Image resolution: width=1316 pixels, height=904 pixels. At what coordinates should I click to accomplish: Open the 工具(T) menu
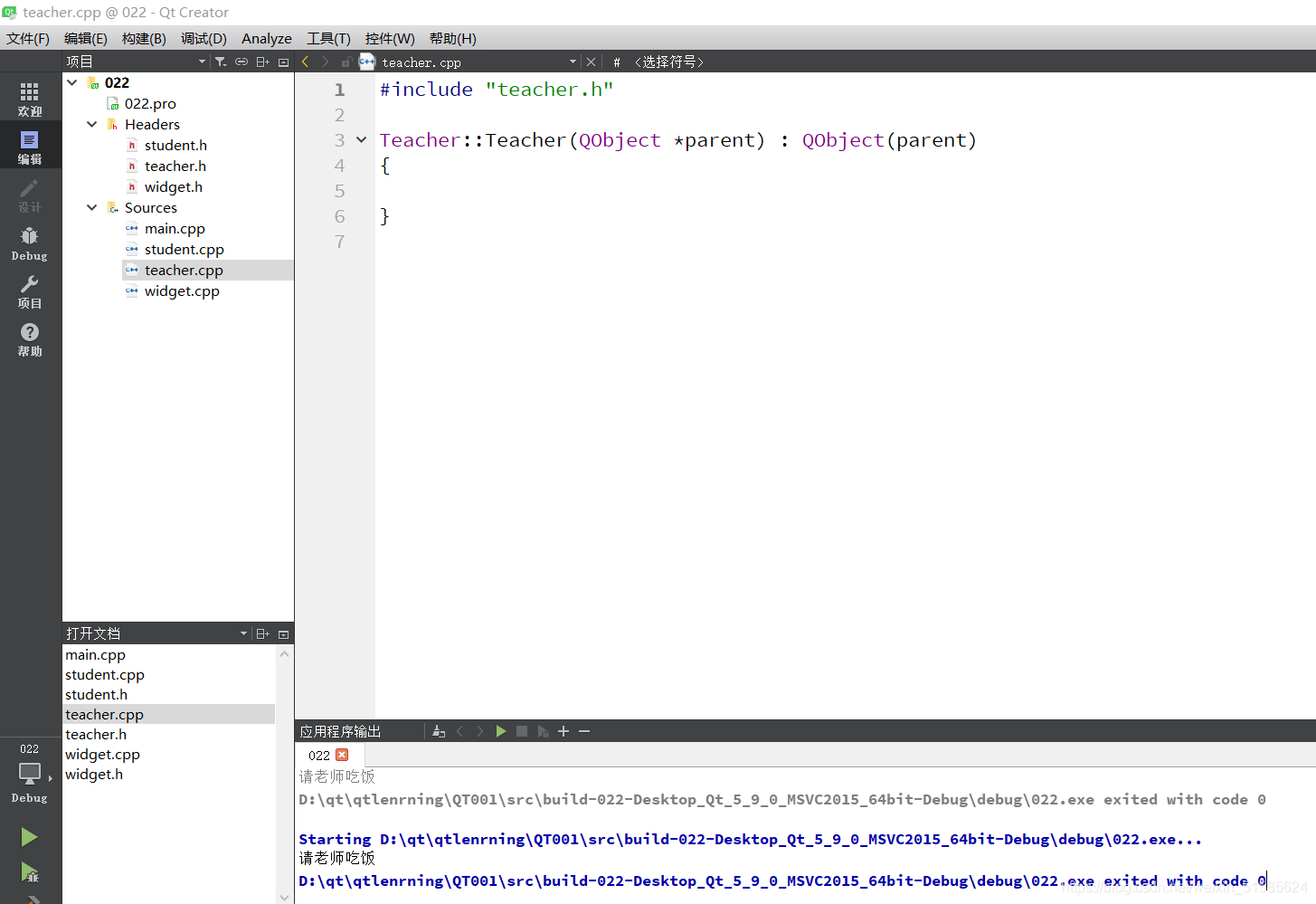(x=328, y=38)
